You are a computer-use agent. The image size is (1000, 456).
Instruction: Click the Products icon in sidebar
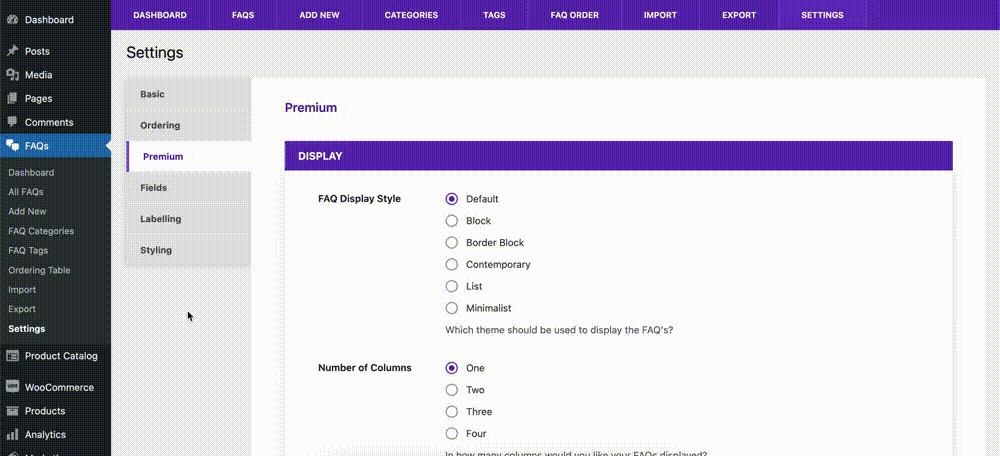coord(12,411)
